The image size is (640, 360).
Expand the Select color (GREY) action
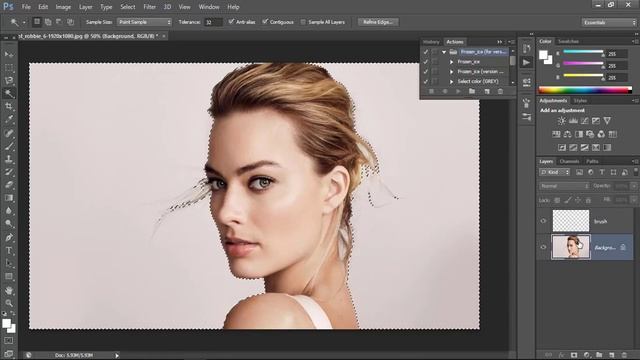(451, 81)
